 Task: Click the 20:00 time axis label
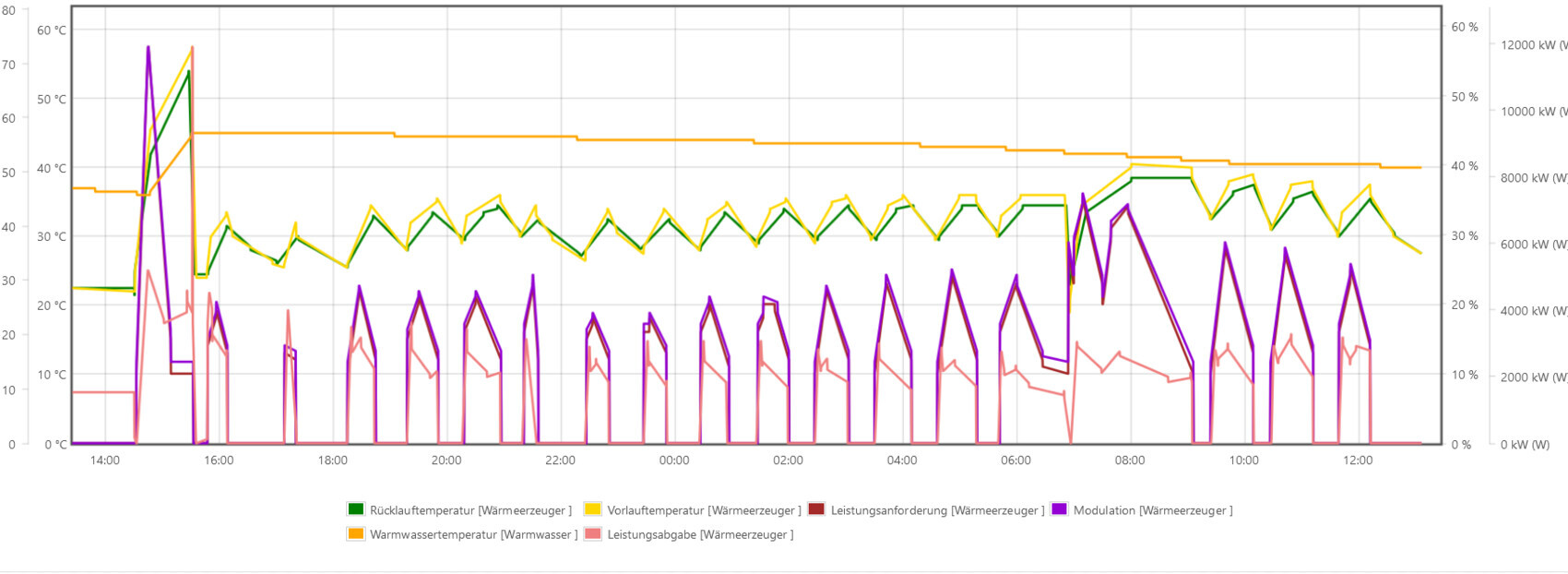[446, 460]
